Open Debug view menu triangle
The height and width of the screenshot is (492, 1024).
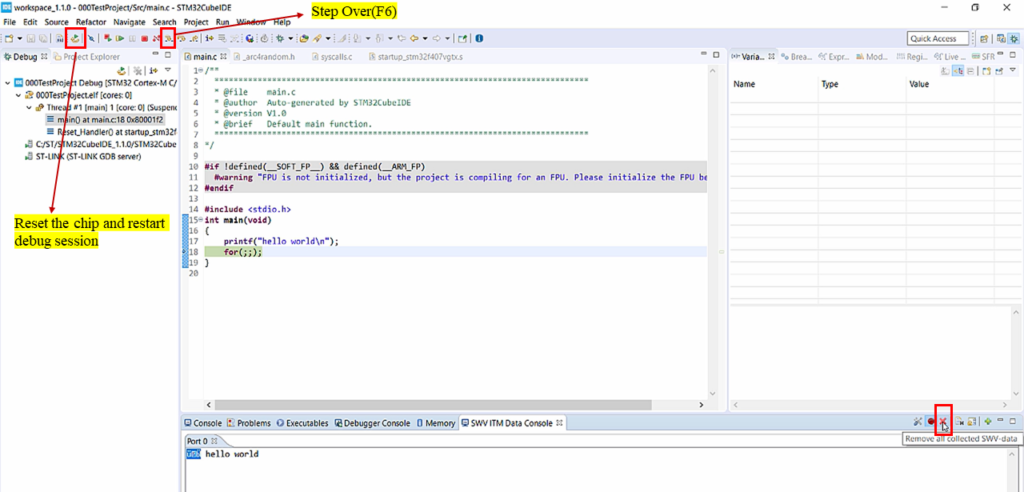click(x=168, y=70)
